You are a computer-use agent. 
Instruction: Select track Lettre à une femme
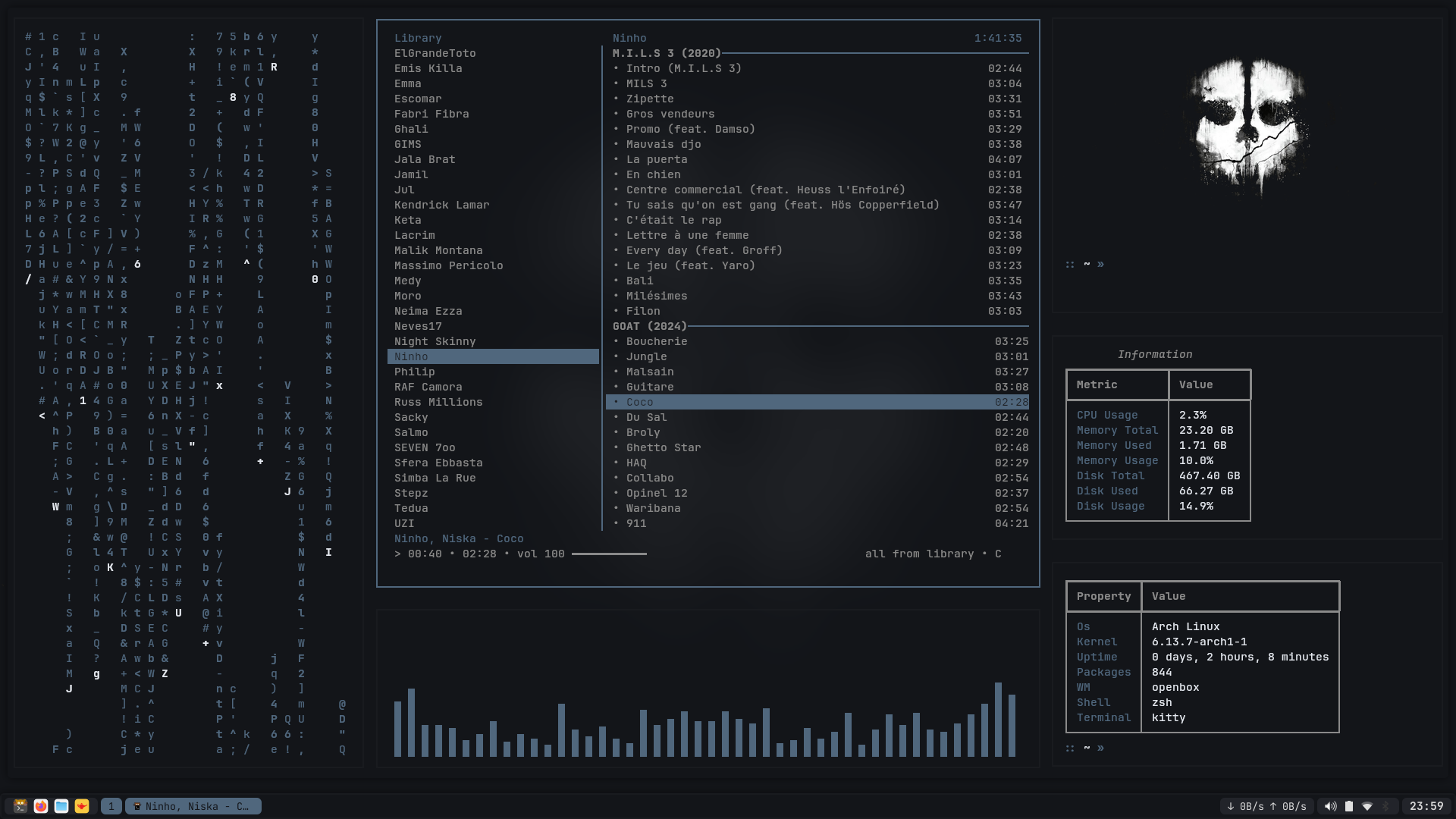[x=817, y=235]
